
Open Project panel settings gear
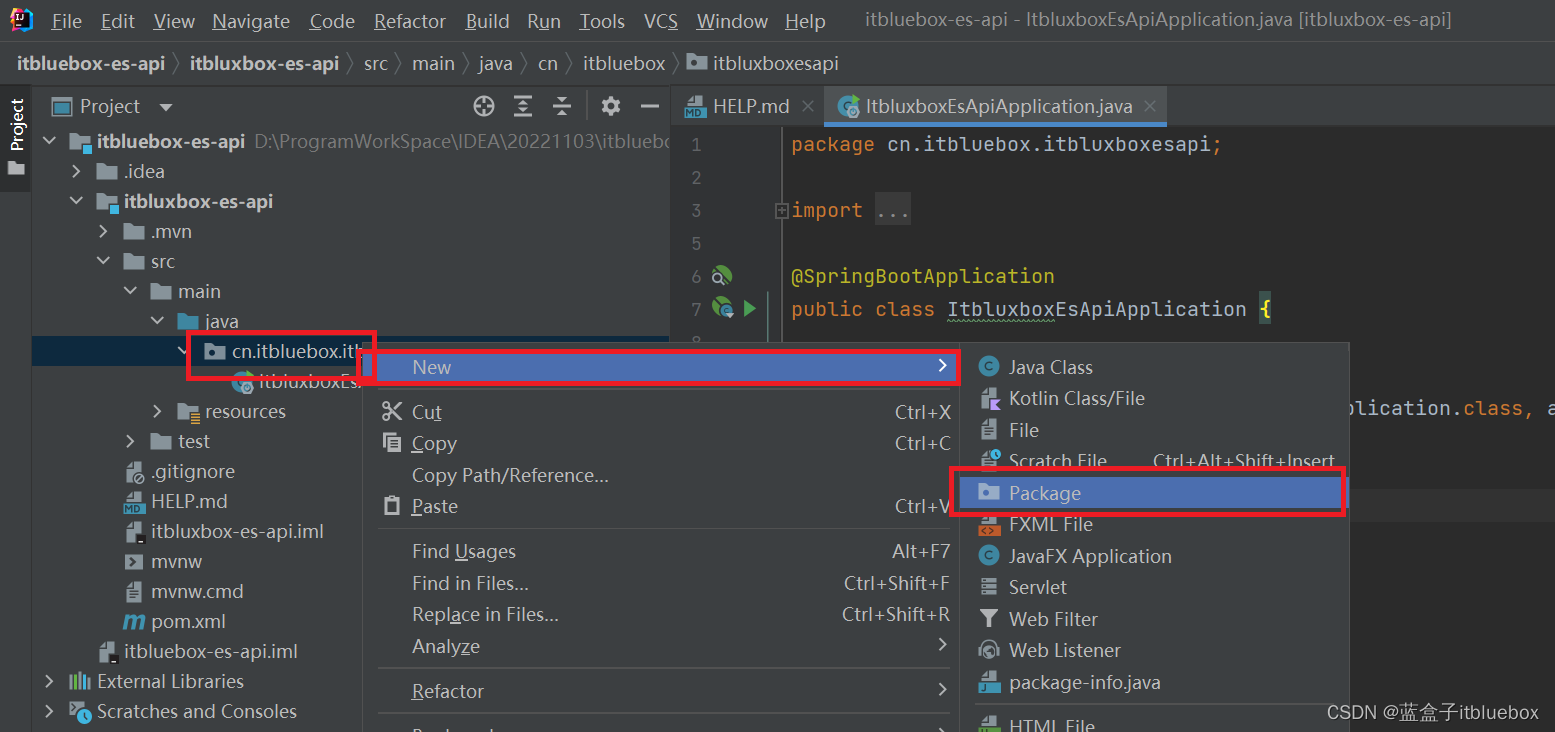click(611, 106)
